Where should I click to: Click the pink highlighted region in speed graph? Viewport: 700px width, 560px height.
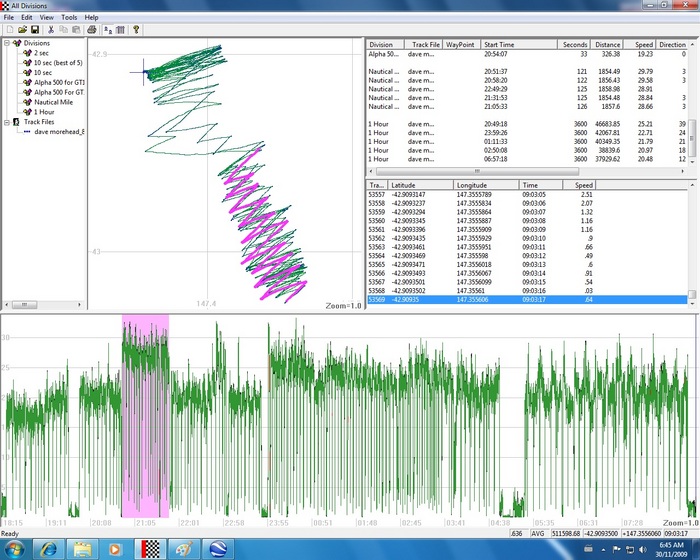coord(145,416)
